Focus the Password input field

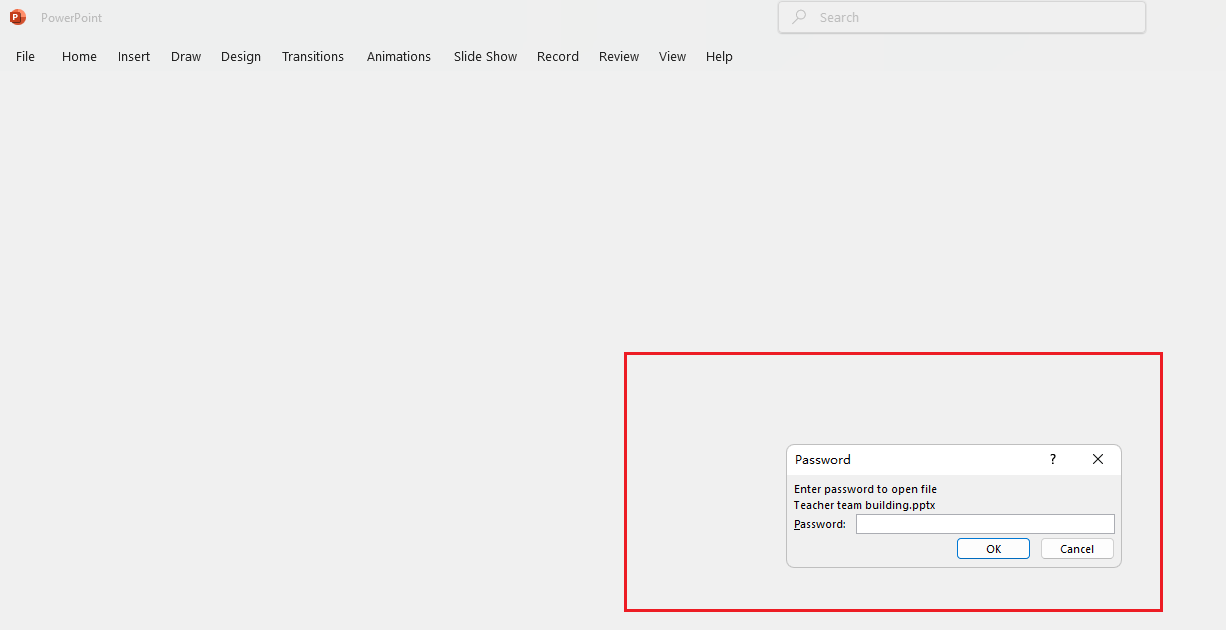[985, 524]
